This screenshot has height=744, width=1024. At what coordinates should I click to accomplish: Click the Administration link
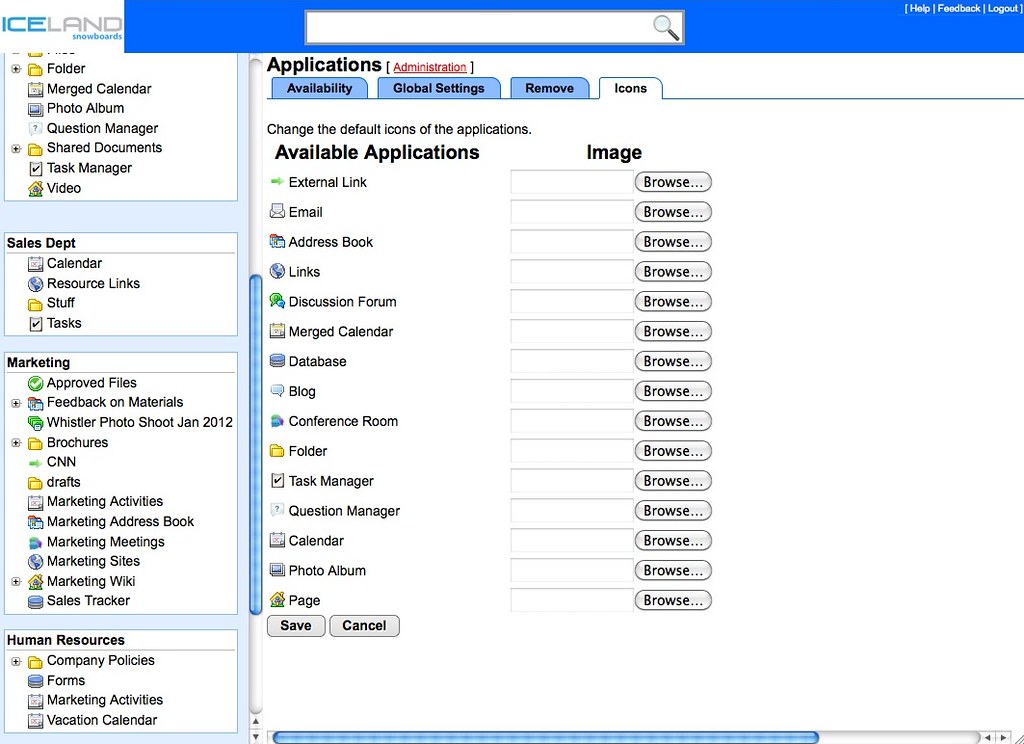tap(430, 67)
